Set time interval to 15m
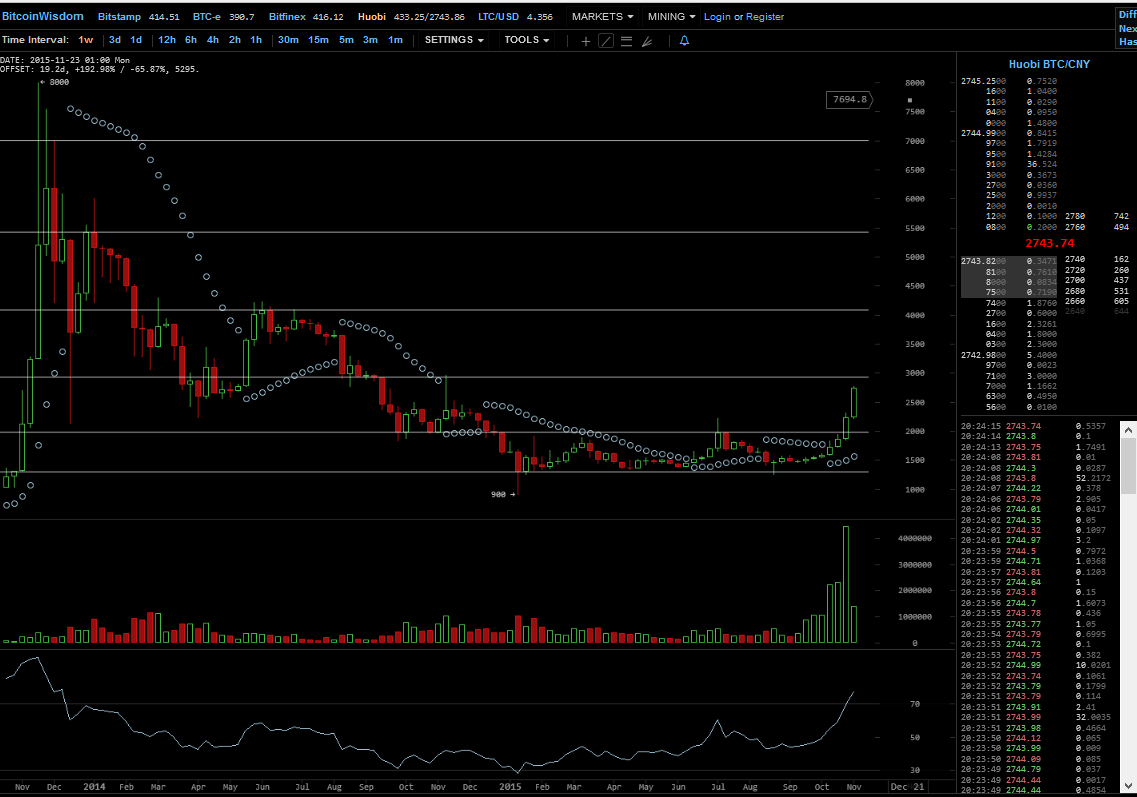 pos(318,40)
